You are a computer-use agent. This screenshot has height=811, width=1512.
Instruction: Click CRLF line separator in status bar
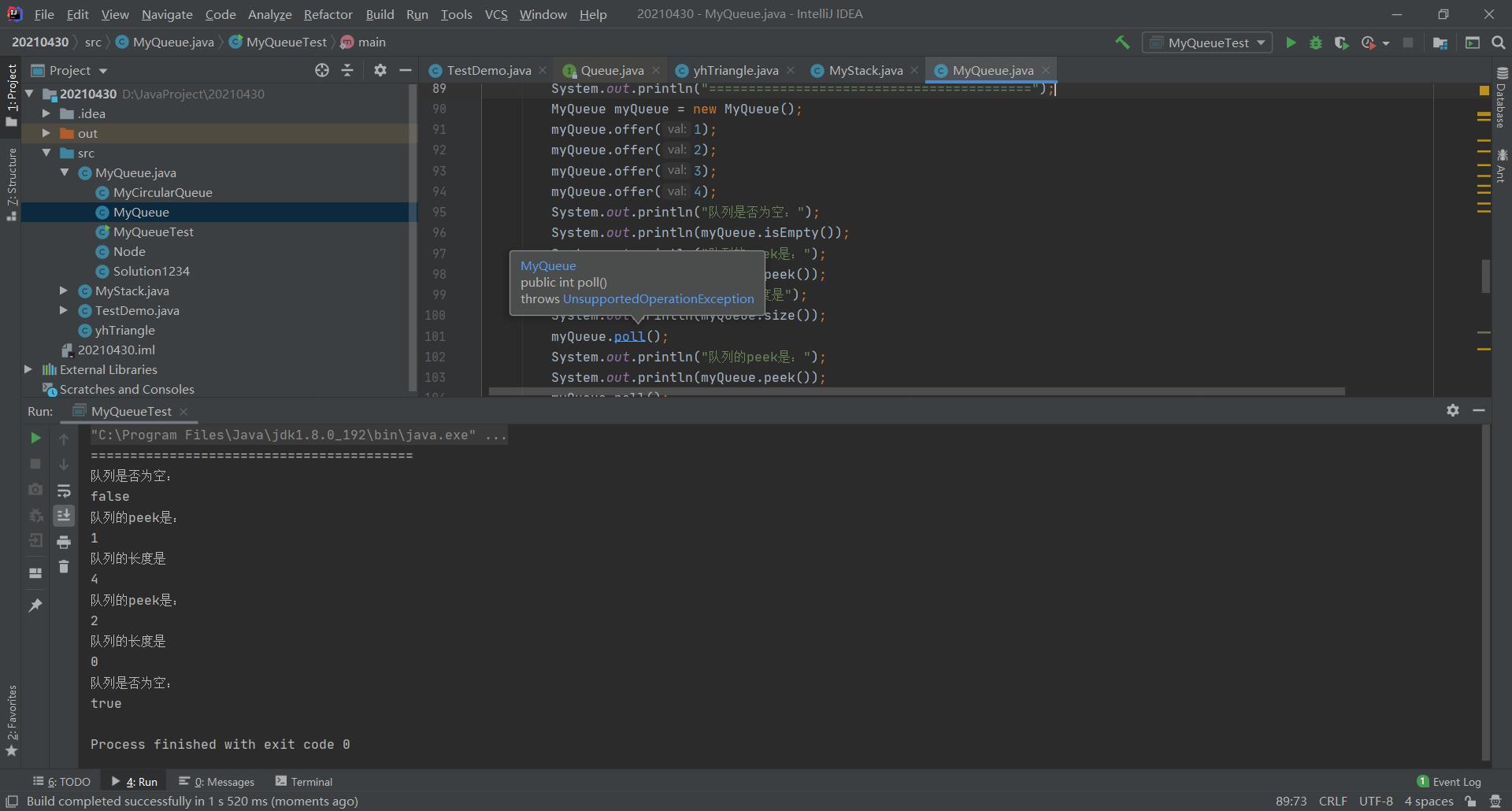coord(1332,801)
